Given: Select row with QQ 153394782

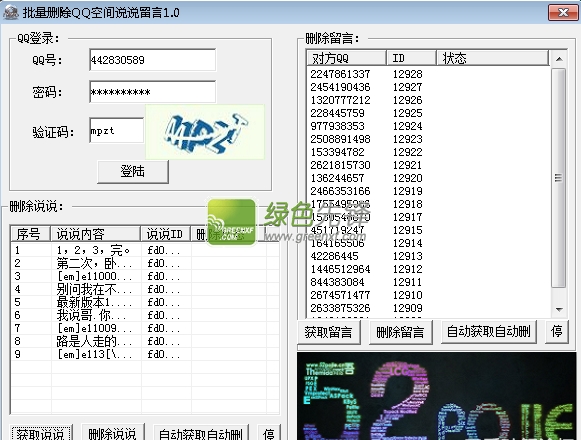Looking at the screenshot, I should click(428, 152).
